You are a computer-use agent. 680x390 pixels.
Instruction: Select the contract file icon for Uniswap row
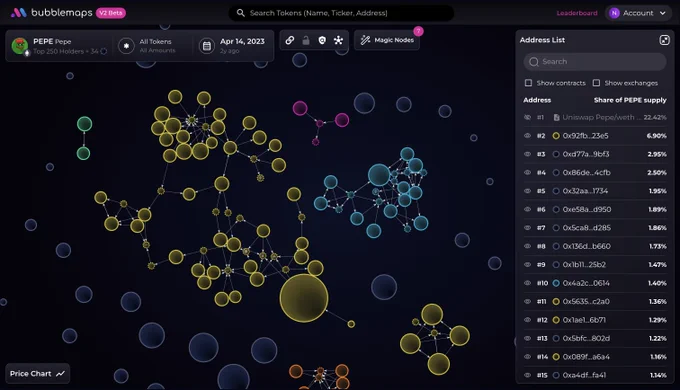(556, 117)
